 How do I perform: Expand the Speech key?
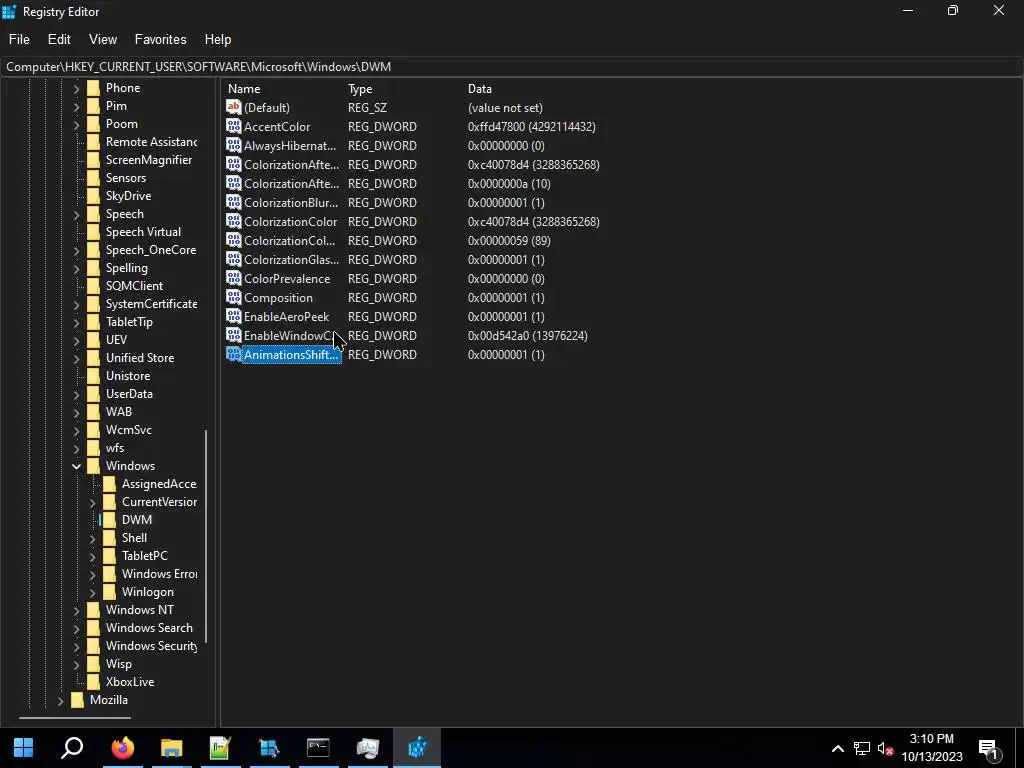(76, 214)
